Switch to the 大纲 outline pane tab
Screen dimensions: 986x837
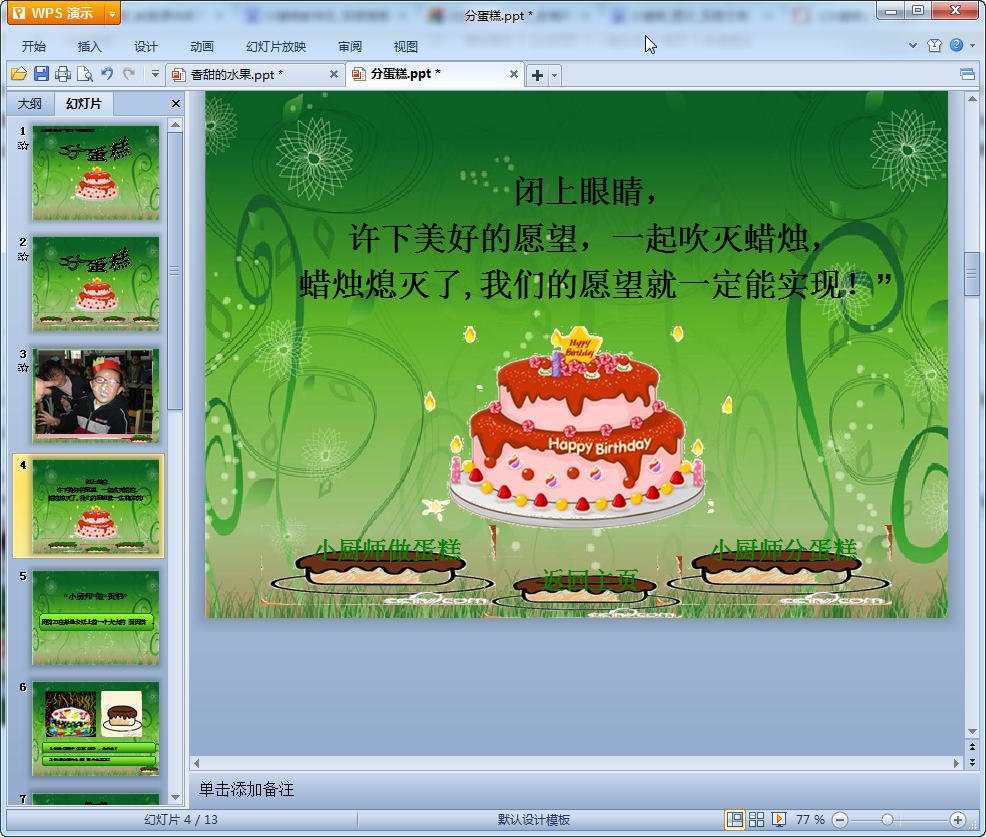point(30,104)
